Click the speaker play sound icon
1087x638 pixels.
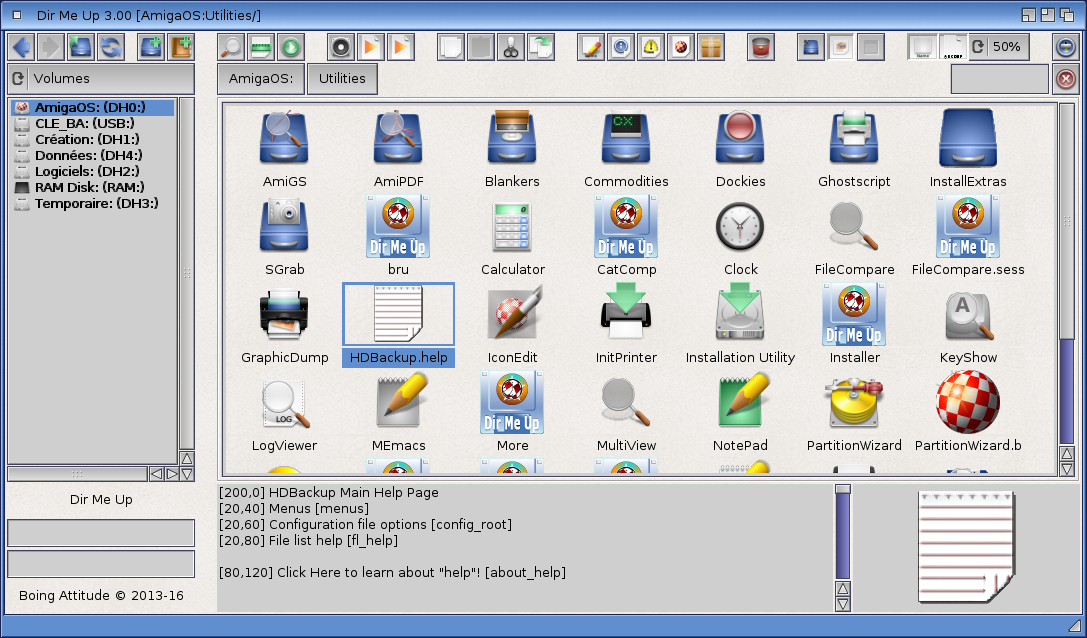tap(341, 46)
